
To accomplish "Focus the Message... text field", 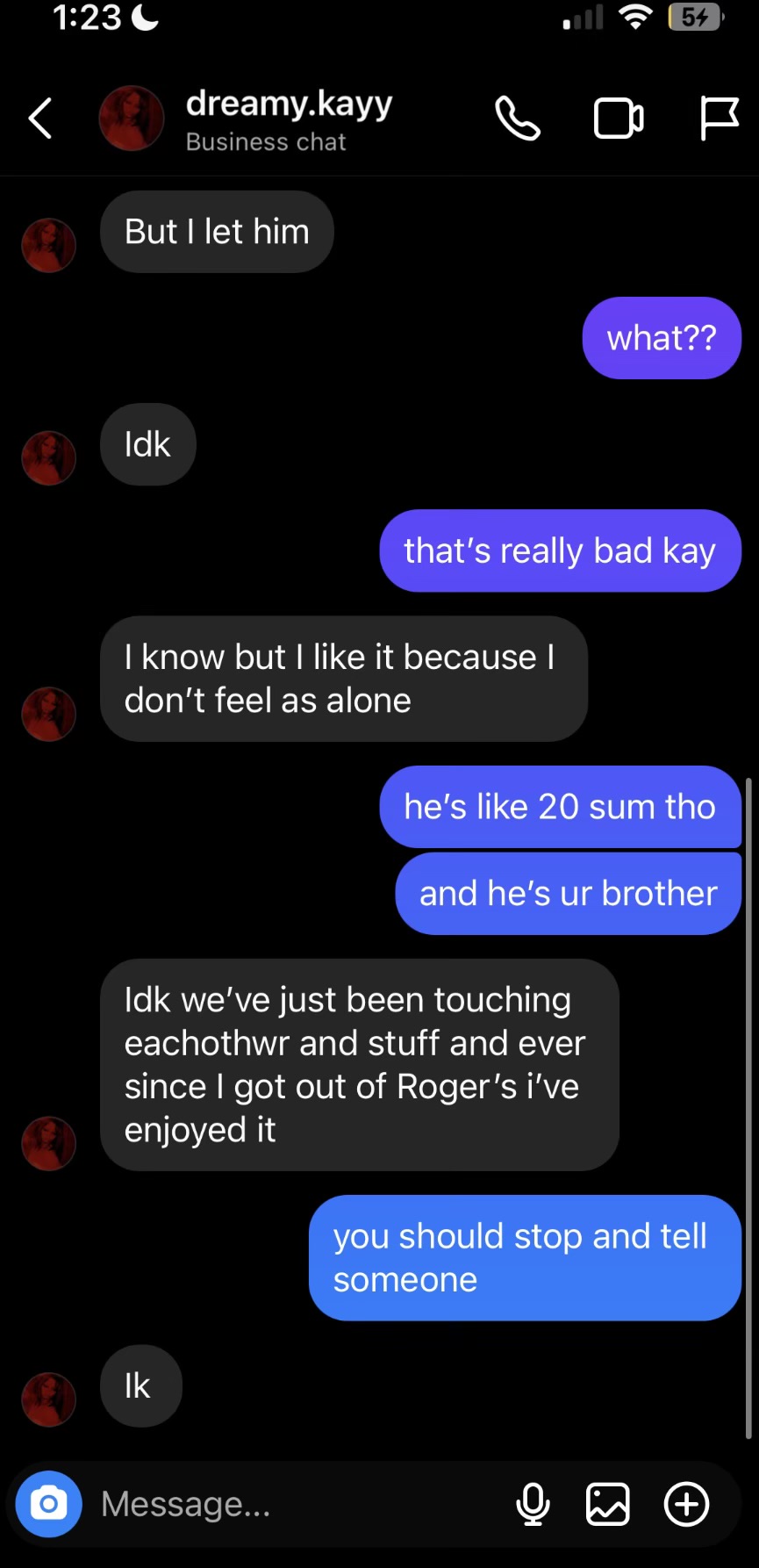I will [x=298, y=1504].
